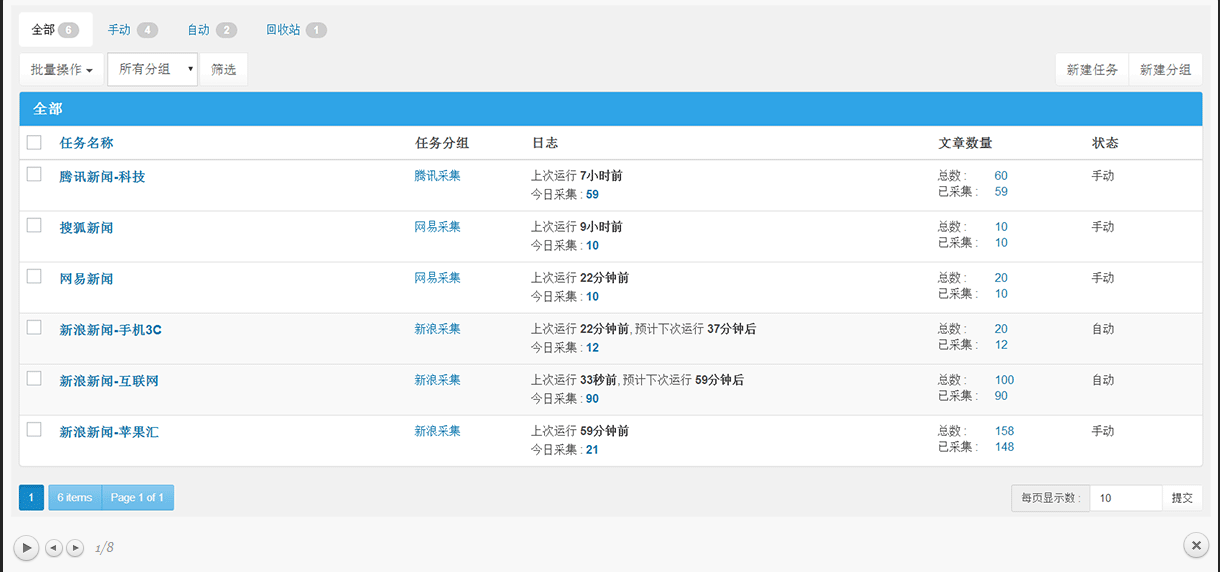Tick the select-all checkbox in the header row
This screenshot has width=1220, height=572.
[x=34, y=142]
